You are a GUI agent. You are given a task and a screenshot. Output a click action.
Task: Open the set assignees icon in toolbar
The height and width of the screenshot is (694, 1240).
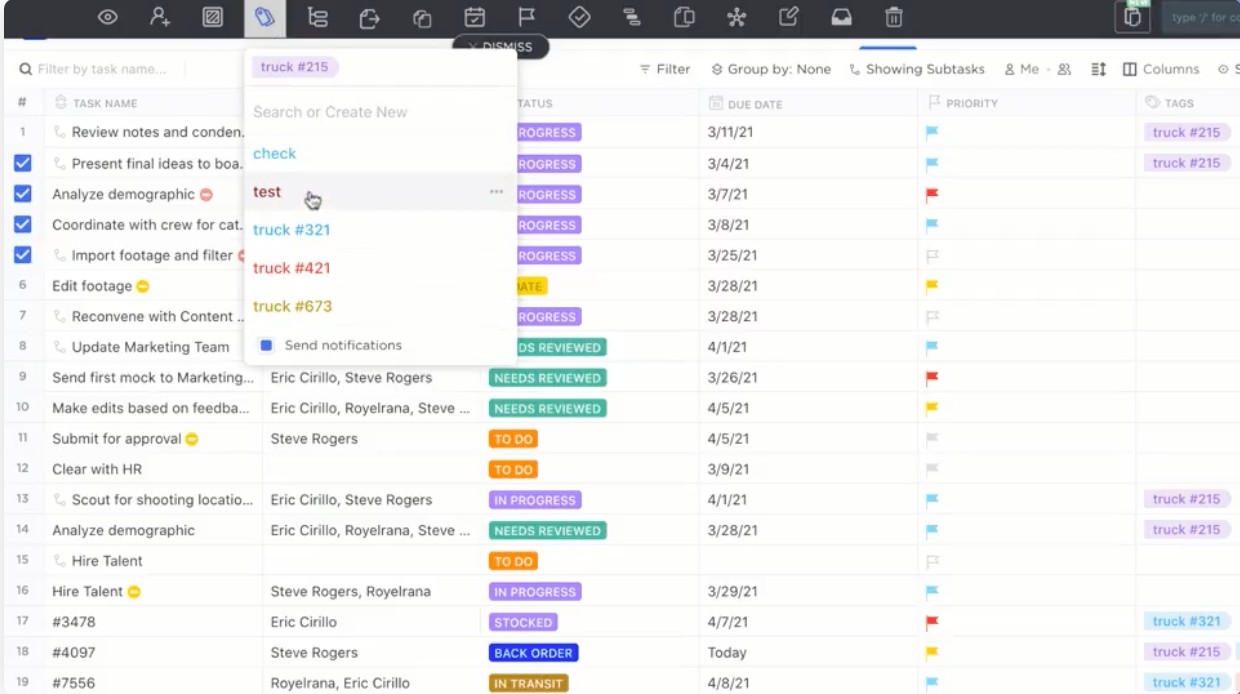(160, 17)
